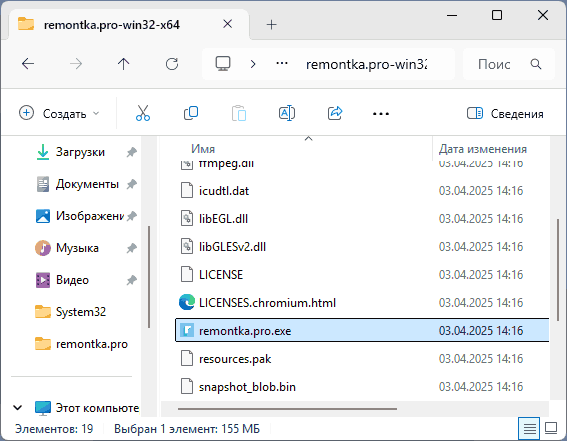Select the resources.pak file
The width and height of the screenshot is (567, 441).
coord(235,359)
